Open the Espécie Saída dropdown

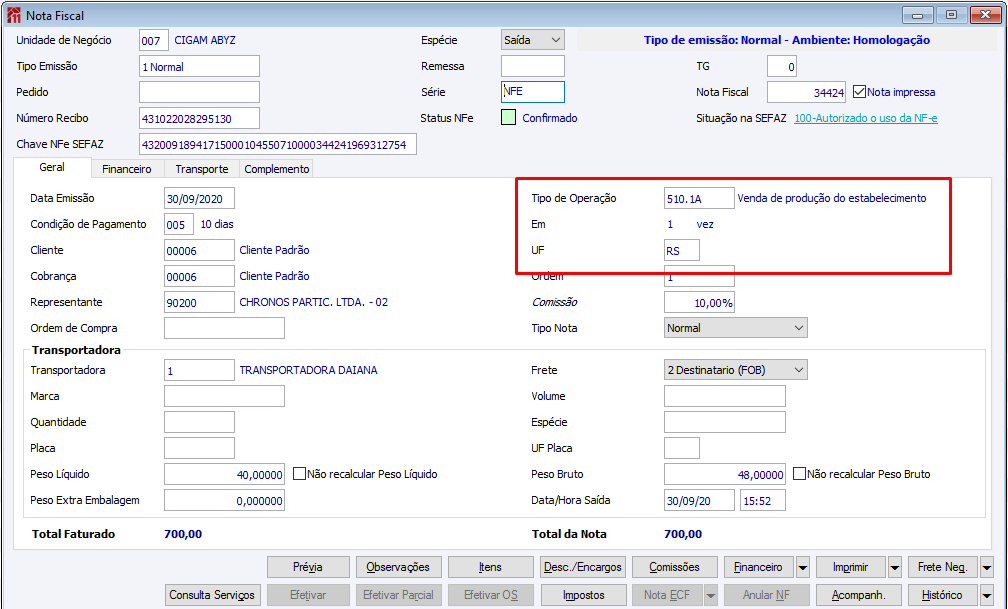pyautogui.click(x=533, y=40)
